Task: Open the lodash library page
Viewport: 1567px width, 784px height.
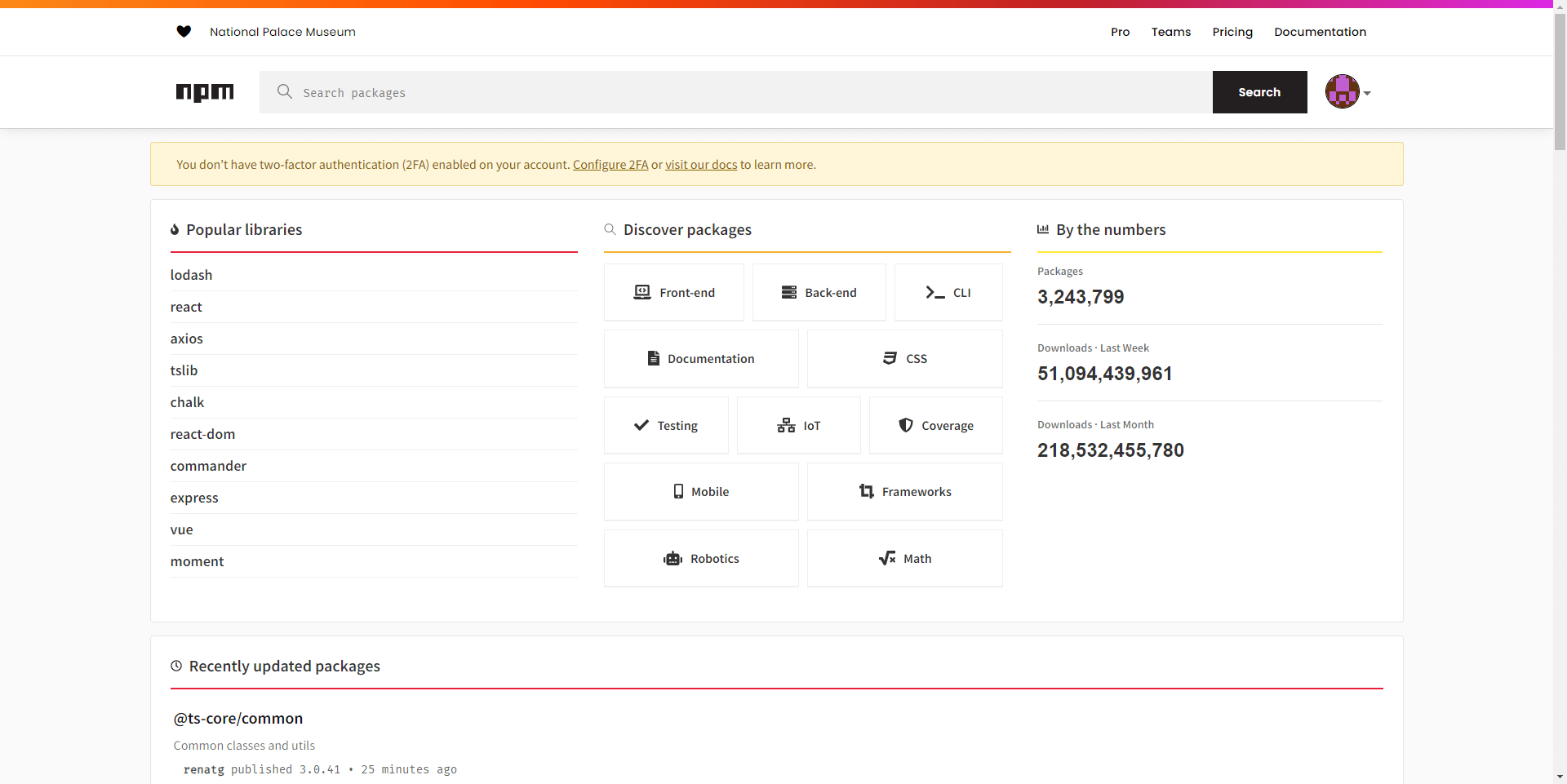Action: tap(191, 275)
